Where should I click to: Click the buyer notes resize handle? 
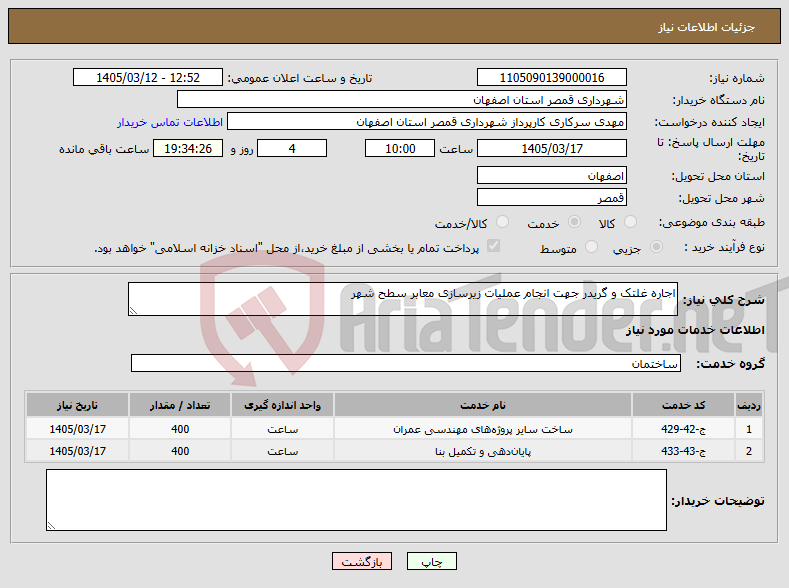click(x=51, y=526)
